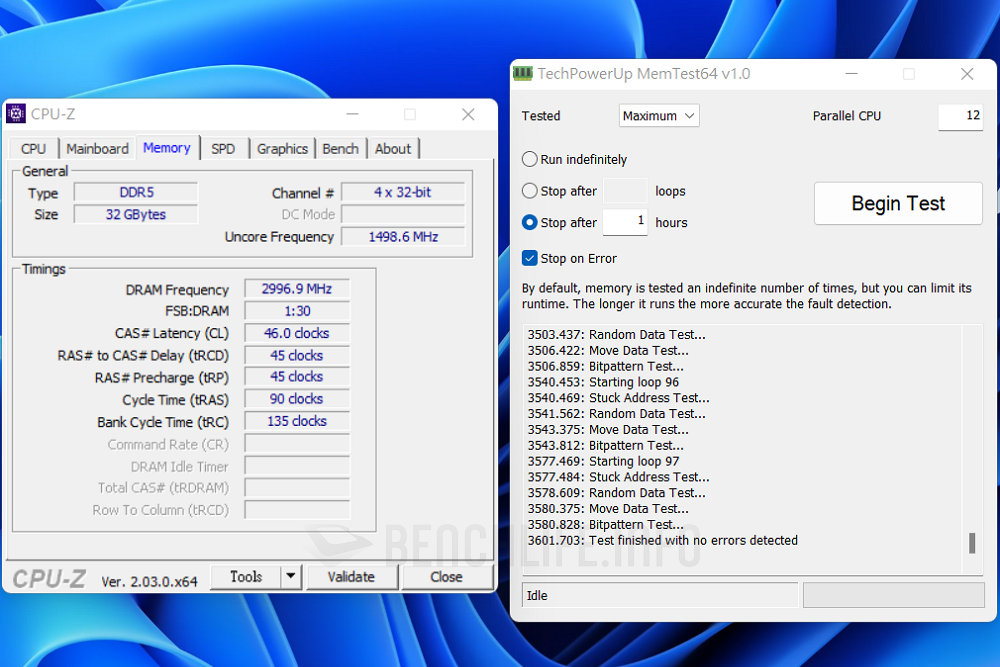This screenshot has width=1000, height=667.
Task: Click the CPU-Z app icon in title bar
Action: coord(16,114)
